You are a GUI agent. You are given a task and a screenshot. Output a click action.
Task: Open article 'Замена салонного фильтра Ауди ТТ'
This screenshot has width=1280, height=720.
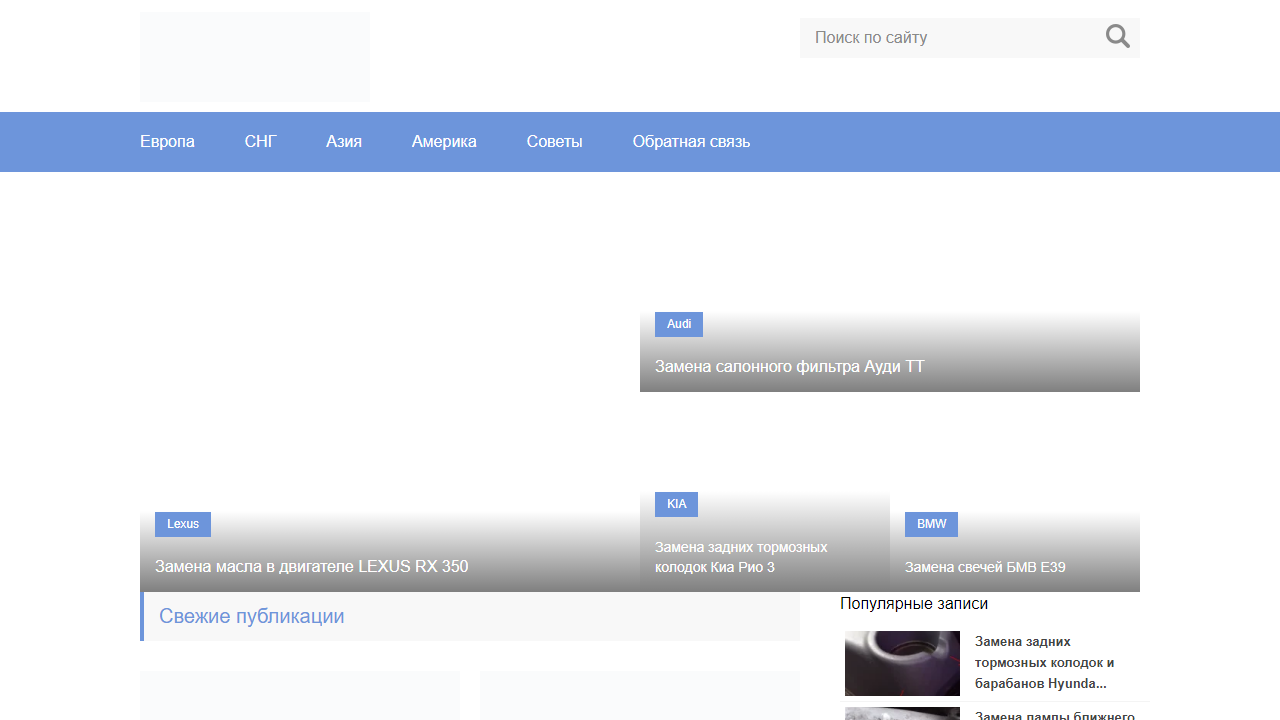pos(790,367)
